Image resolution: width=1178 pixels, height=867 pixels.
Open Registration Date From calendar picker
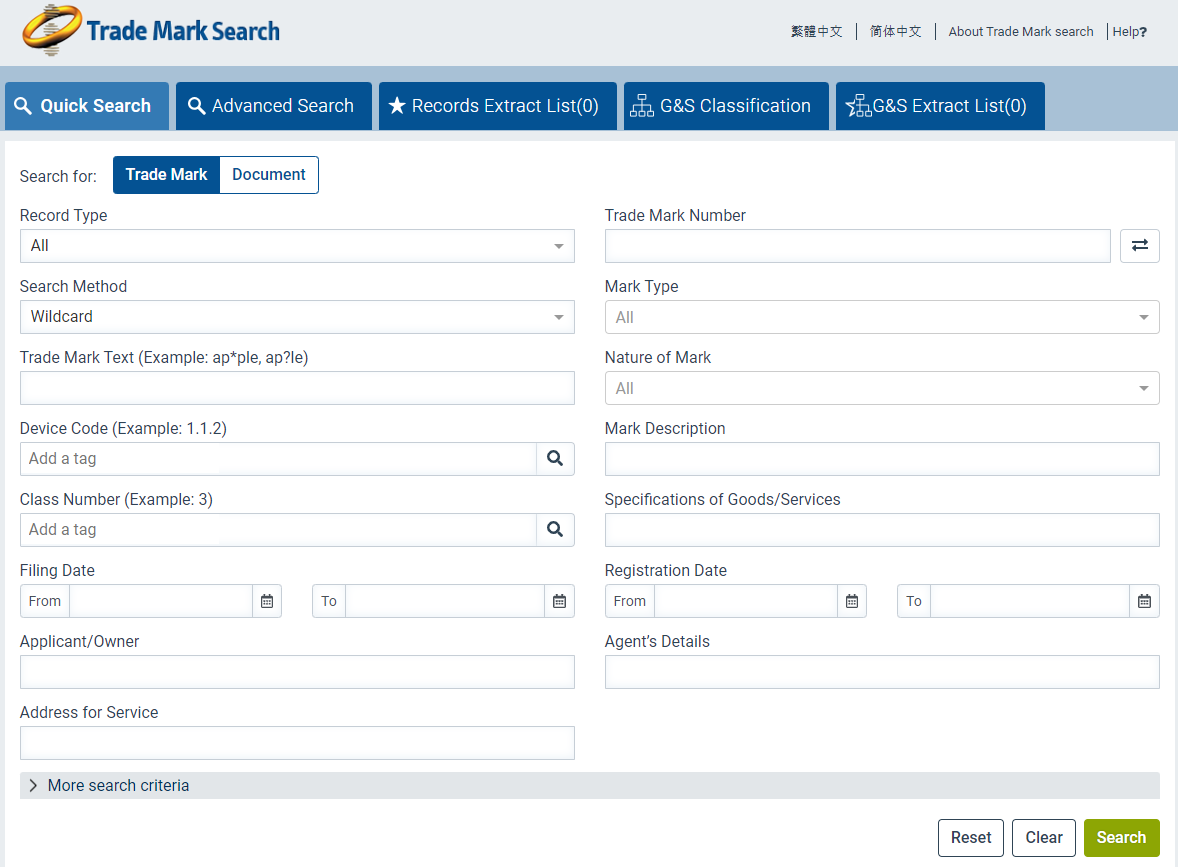click(x=852, y=601)
